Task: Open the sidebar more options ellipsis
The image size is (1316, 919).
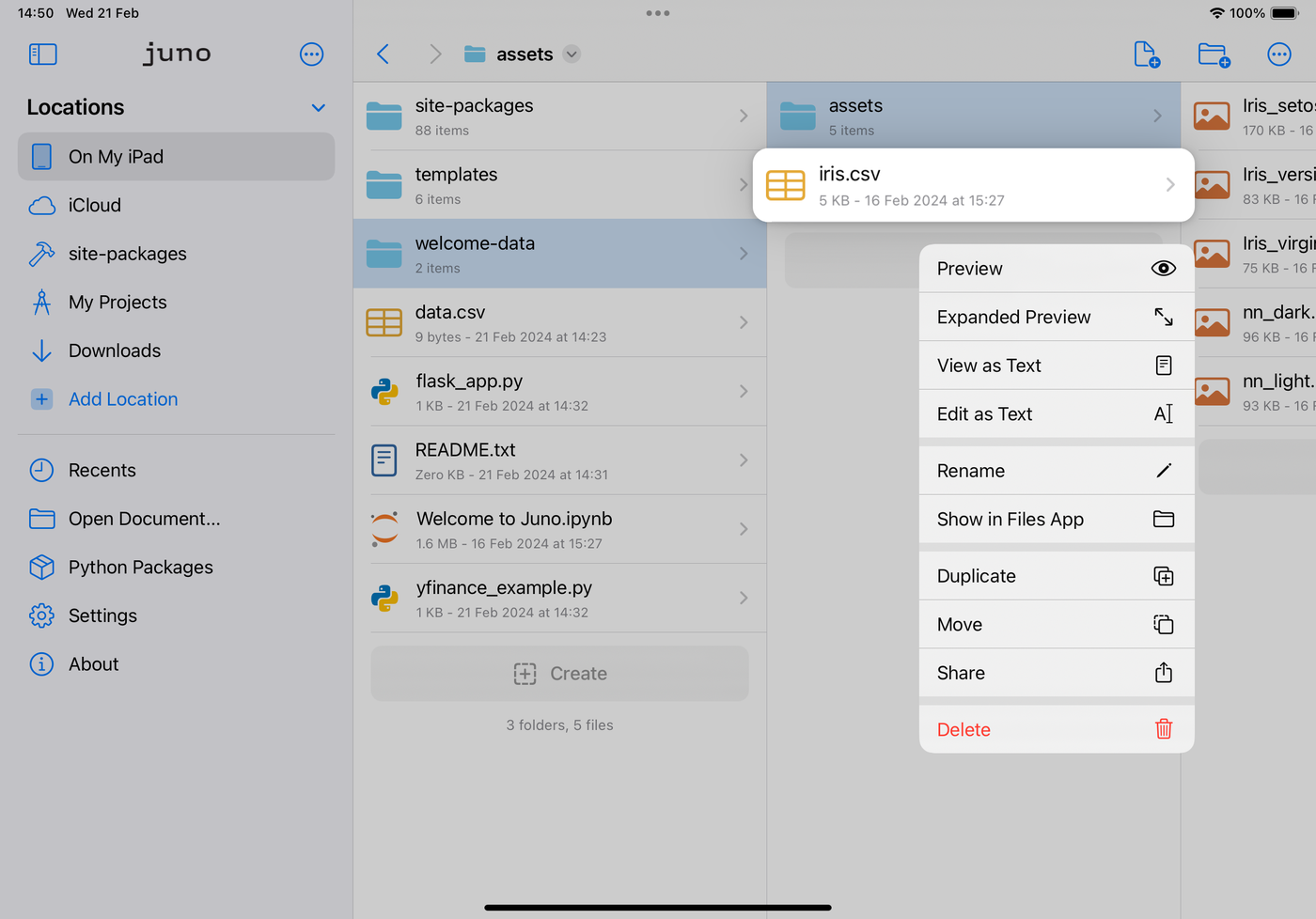Action: click(311, 55)
